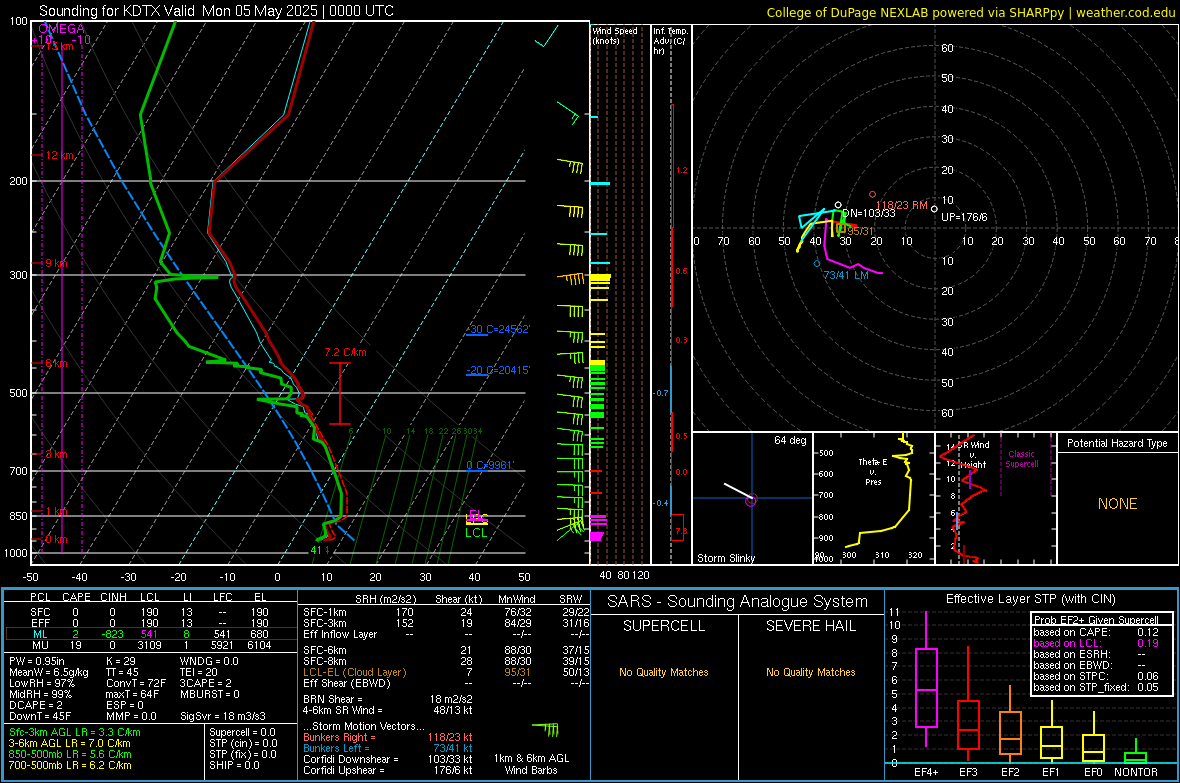
Task: Click the K = 29 index value
Action: click(121, 661)
